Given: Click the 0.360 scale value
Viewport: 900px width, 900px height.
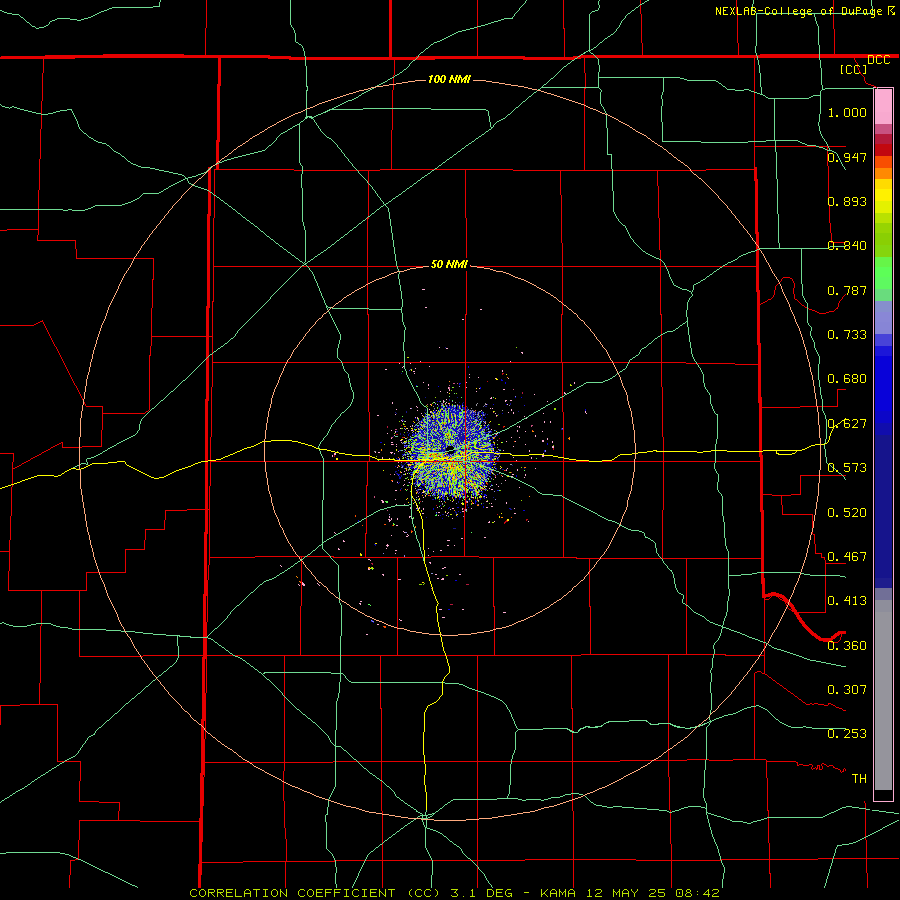Looking at the screenshot, I should tap(847, 646).
